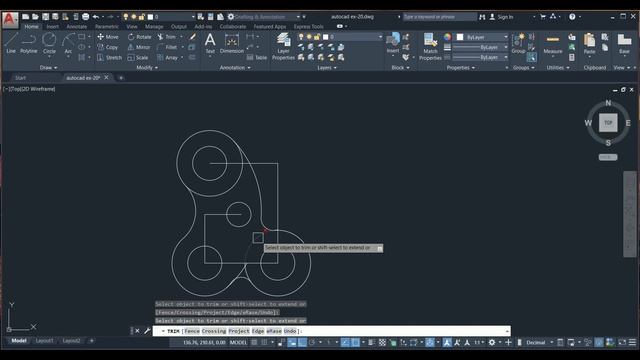The width and height of the screenshot is (640, 360).
Task: Expand the Properties panel
Action: pyautogui.click(x=461, y=68)
